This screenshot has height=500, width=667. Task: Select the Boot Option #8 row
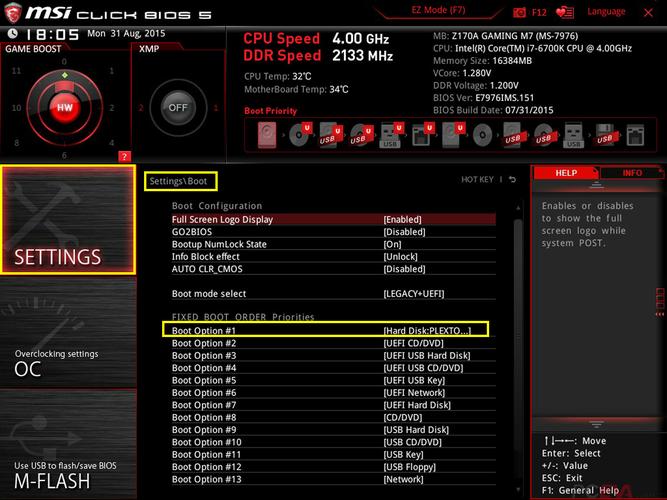334,417
